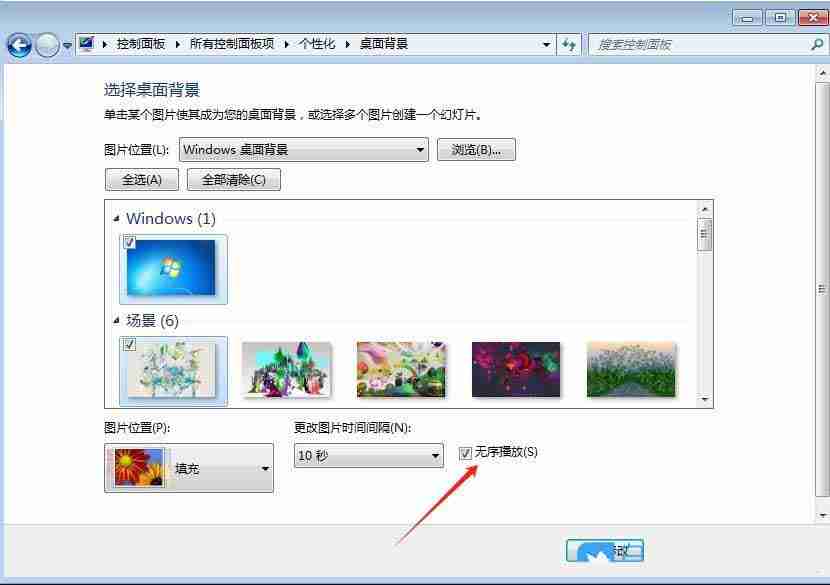Open the 10 秒 interval dropdown
The height and width of the screenshot is (585, 830).
pos(434,455)
